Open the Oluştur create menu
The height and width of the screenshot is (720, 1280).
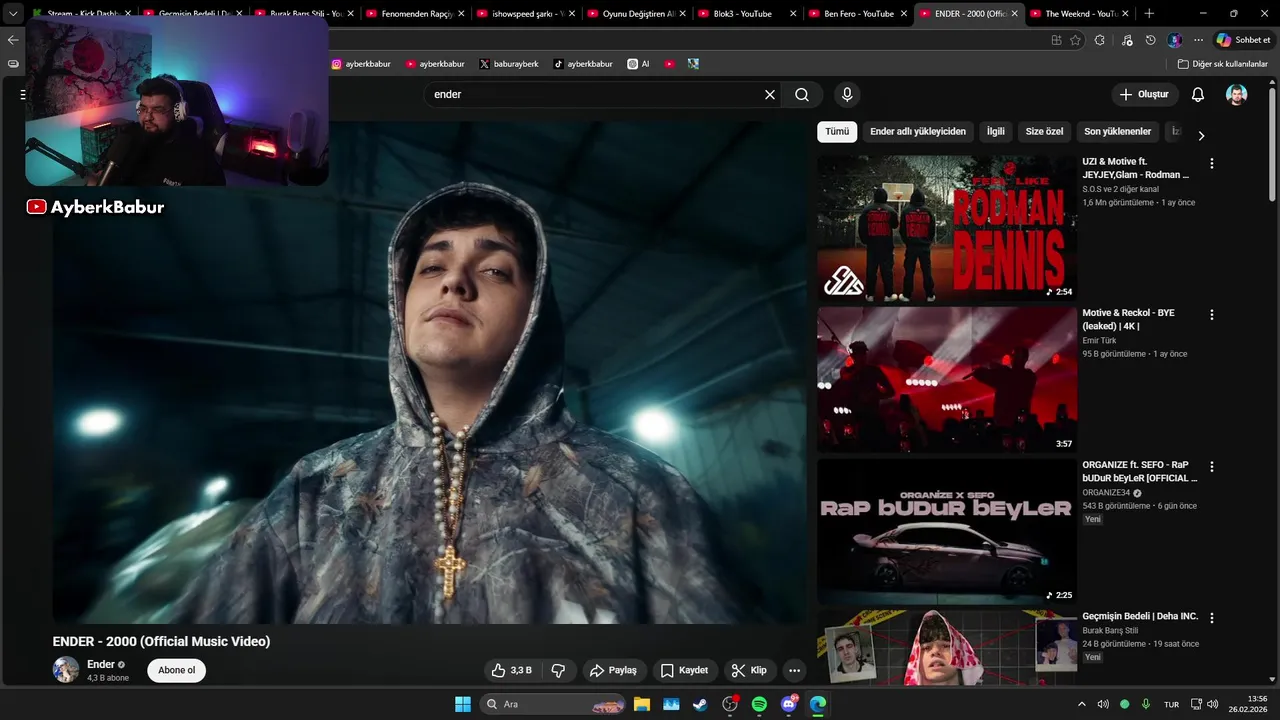click(x=1144, y=94)
